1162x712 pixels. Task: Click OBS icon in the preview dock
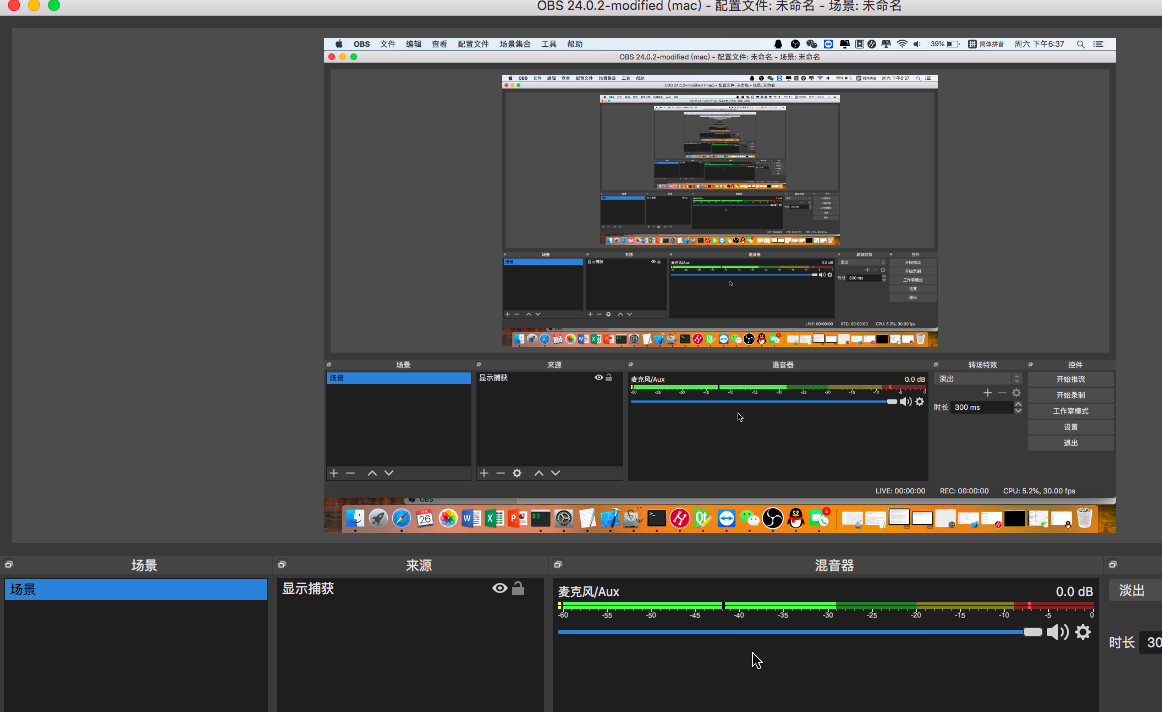click(x=773, y=518)
